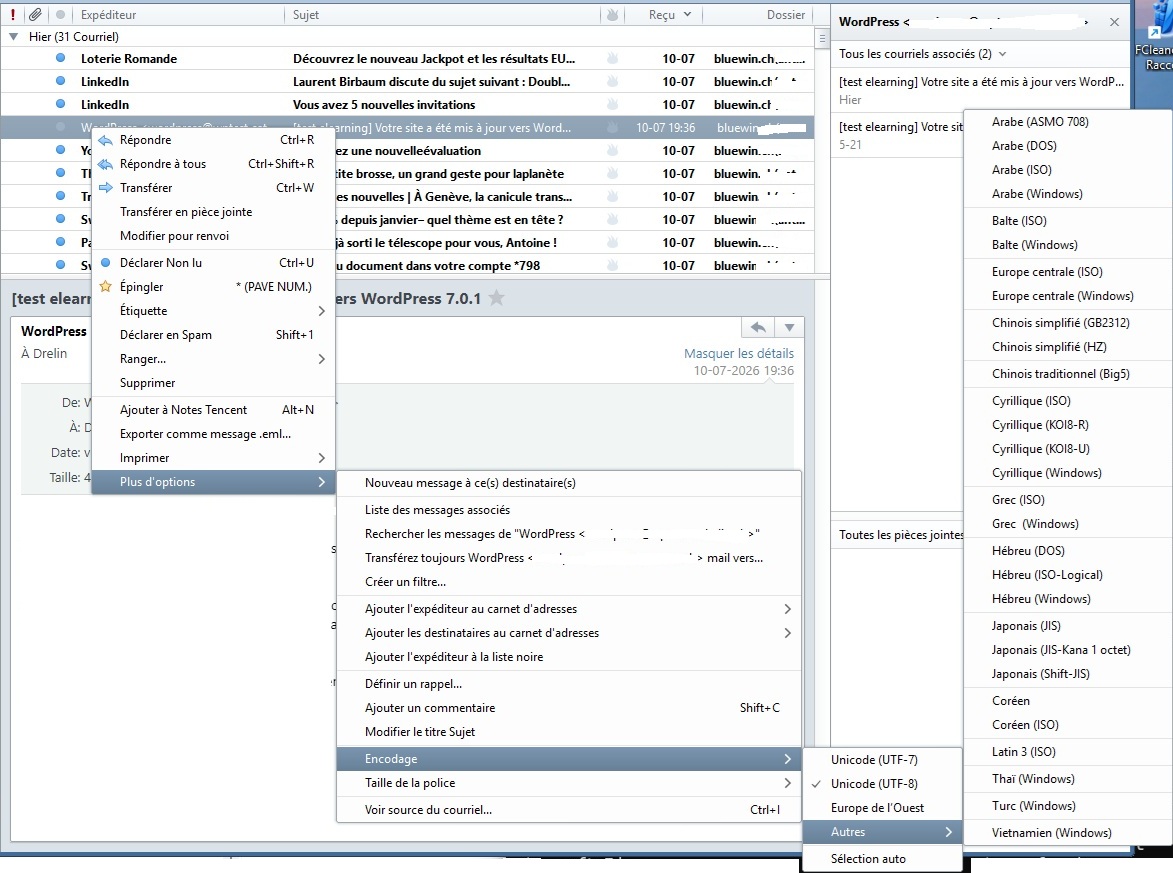Click Déclarer en Spam
This screenshot has width=1173, height=873.
click(213, 335)
